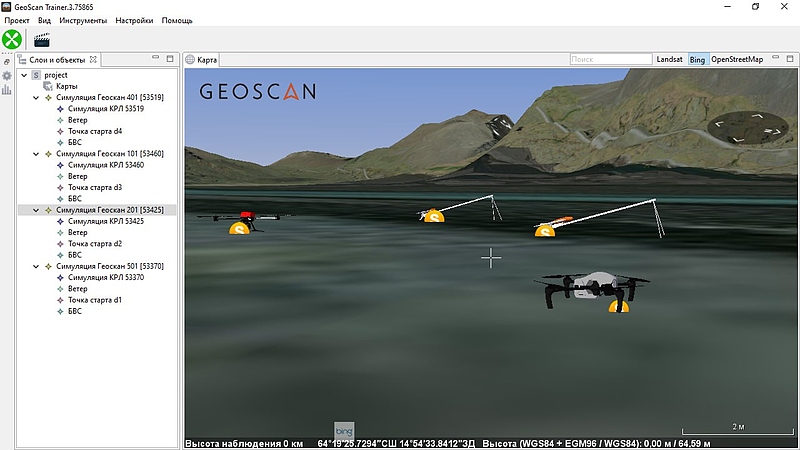Select БВС under Геоскан 101
The image size is (800, 450).
[x=74, y=198]
